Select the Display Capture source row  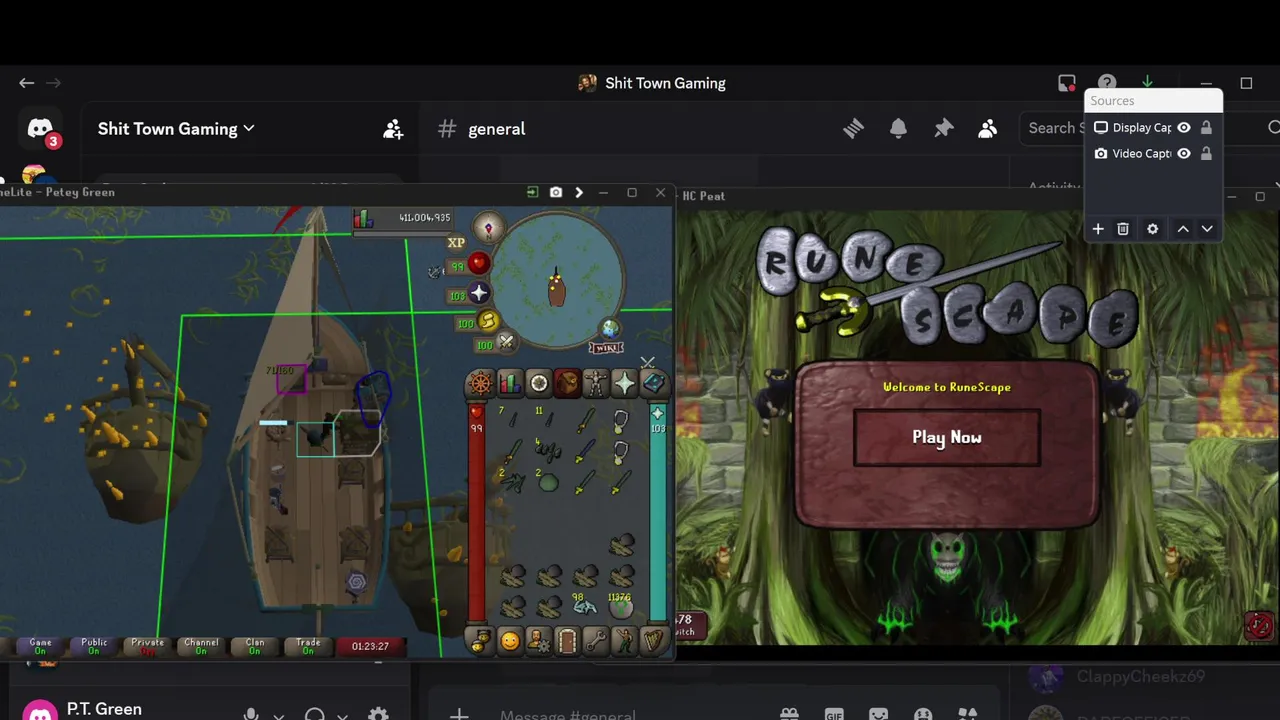[x=1153, y=127]
